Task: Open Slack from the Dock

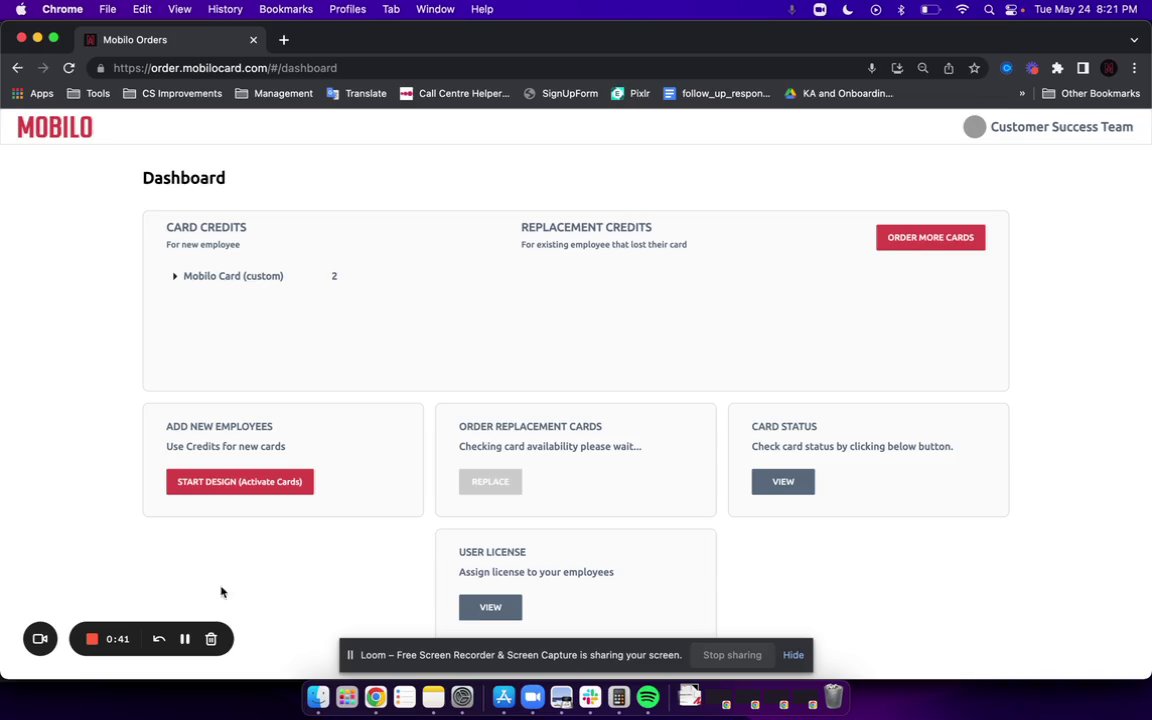Action: [590, 696]
